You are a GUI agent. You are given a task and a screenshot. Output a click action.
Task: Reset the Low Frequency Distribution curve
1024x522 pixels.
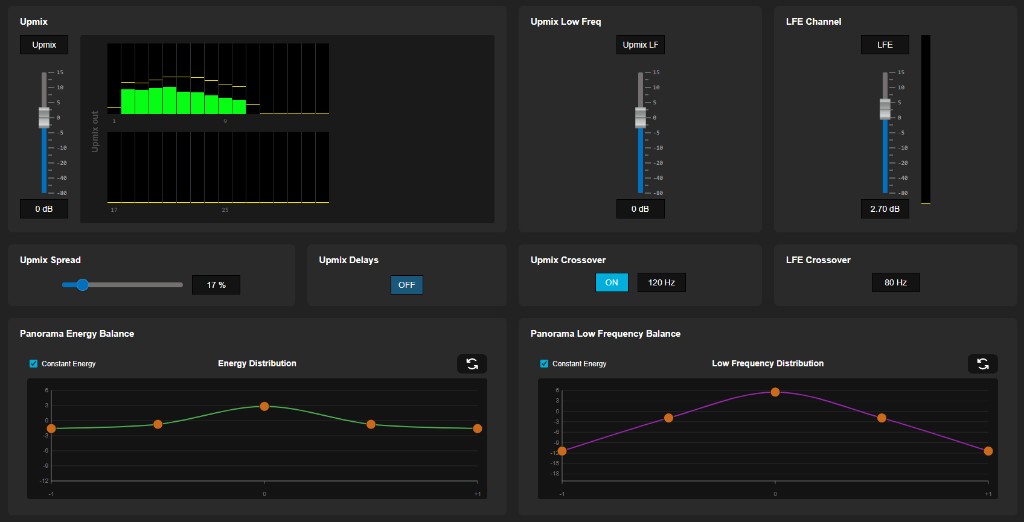(x=982, y=364)
